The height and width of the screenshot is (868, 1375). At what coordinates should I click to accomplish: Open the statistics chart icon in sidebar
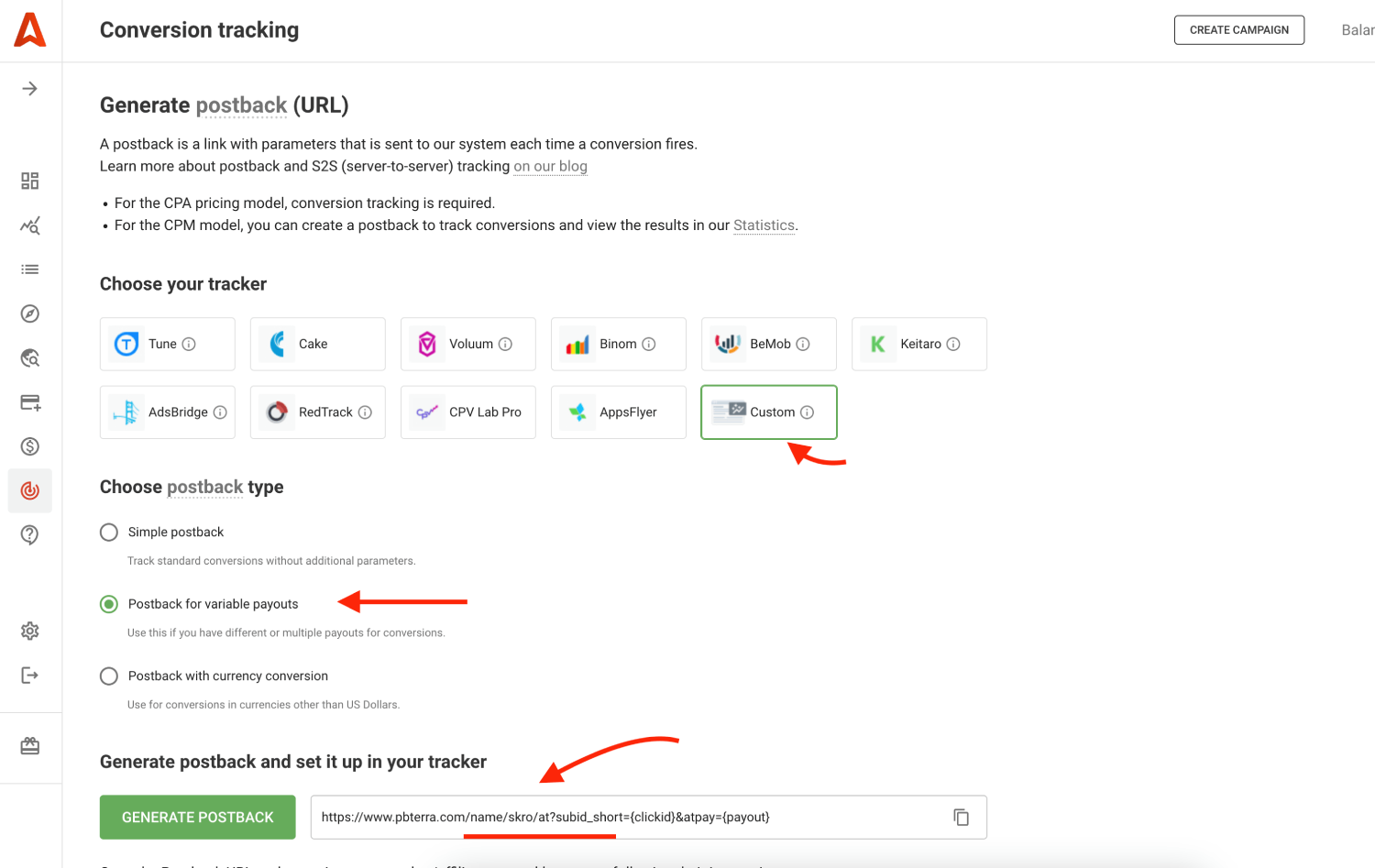[30, 225]
